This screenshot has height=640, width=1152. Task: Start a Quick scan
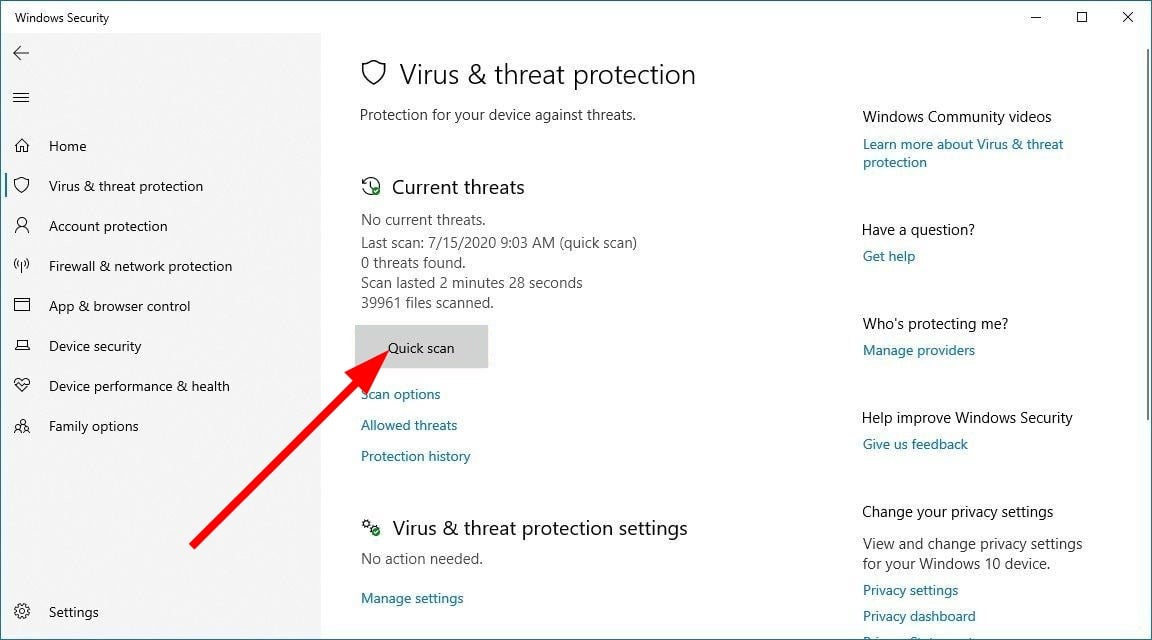(421, 347)
